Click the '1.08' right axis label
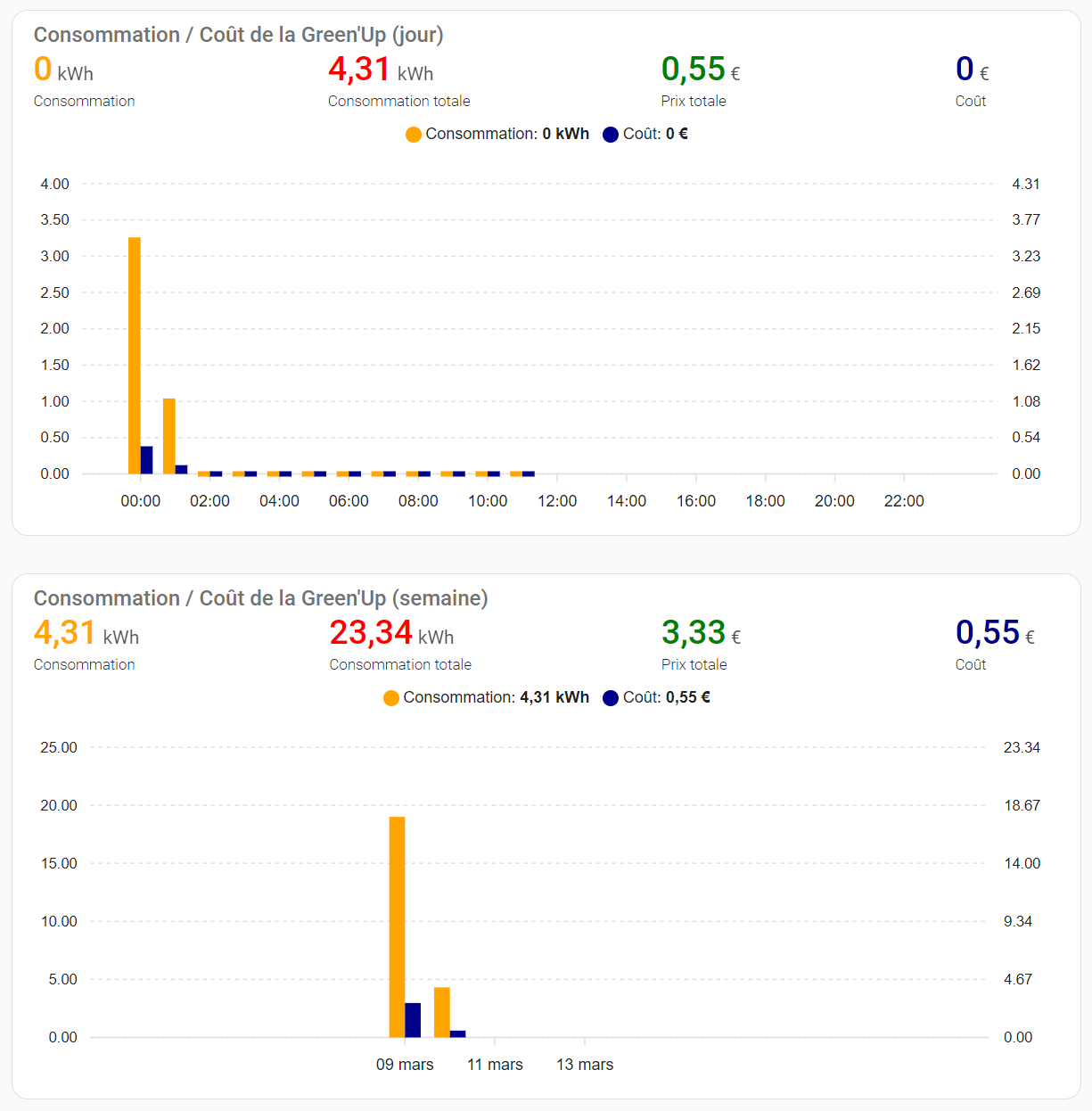This screenshot has height=1111, width=1092. point(1026,401)
